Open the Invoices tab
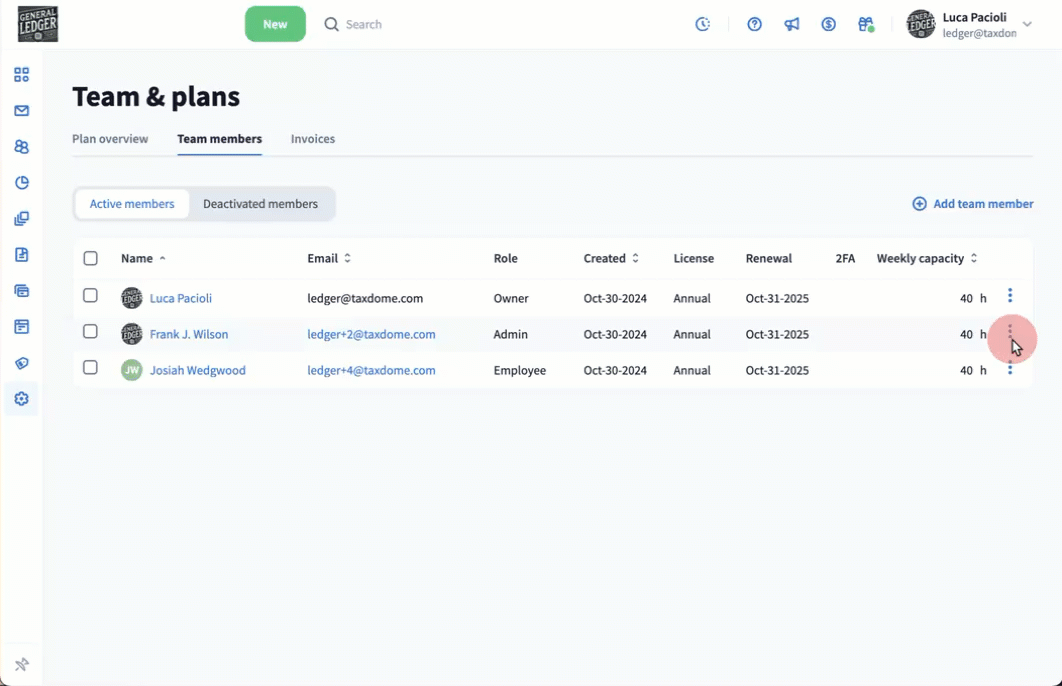This screenshot has width=1062, height=686. [x=313, y=139]
